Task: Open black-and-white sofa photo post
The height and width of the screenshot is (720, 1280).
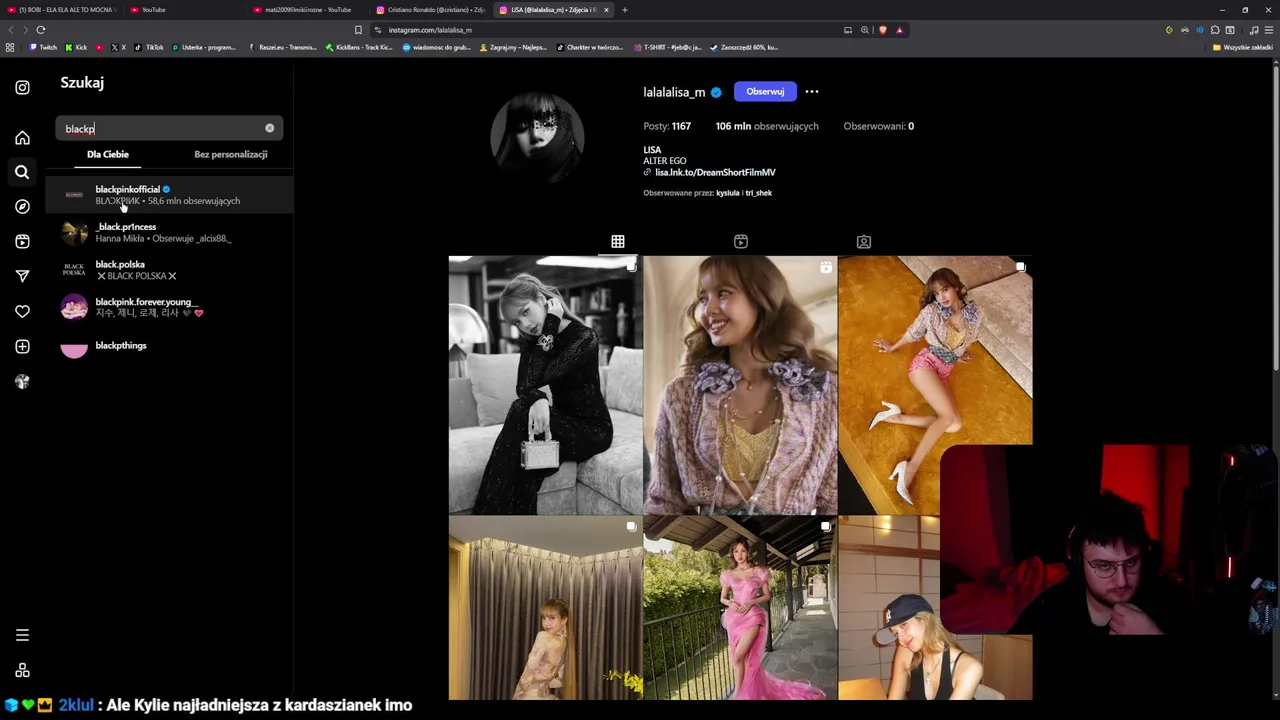Action: click(x=545, y=385)
